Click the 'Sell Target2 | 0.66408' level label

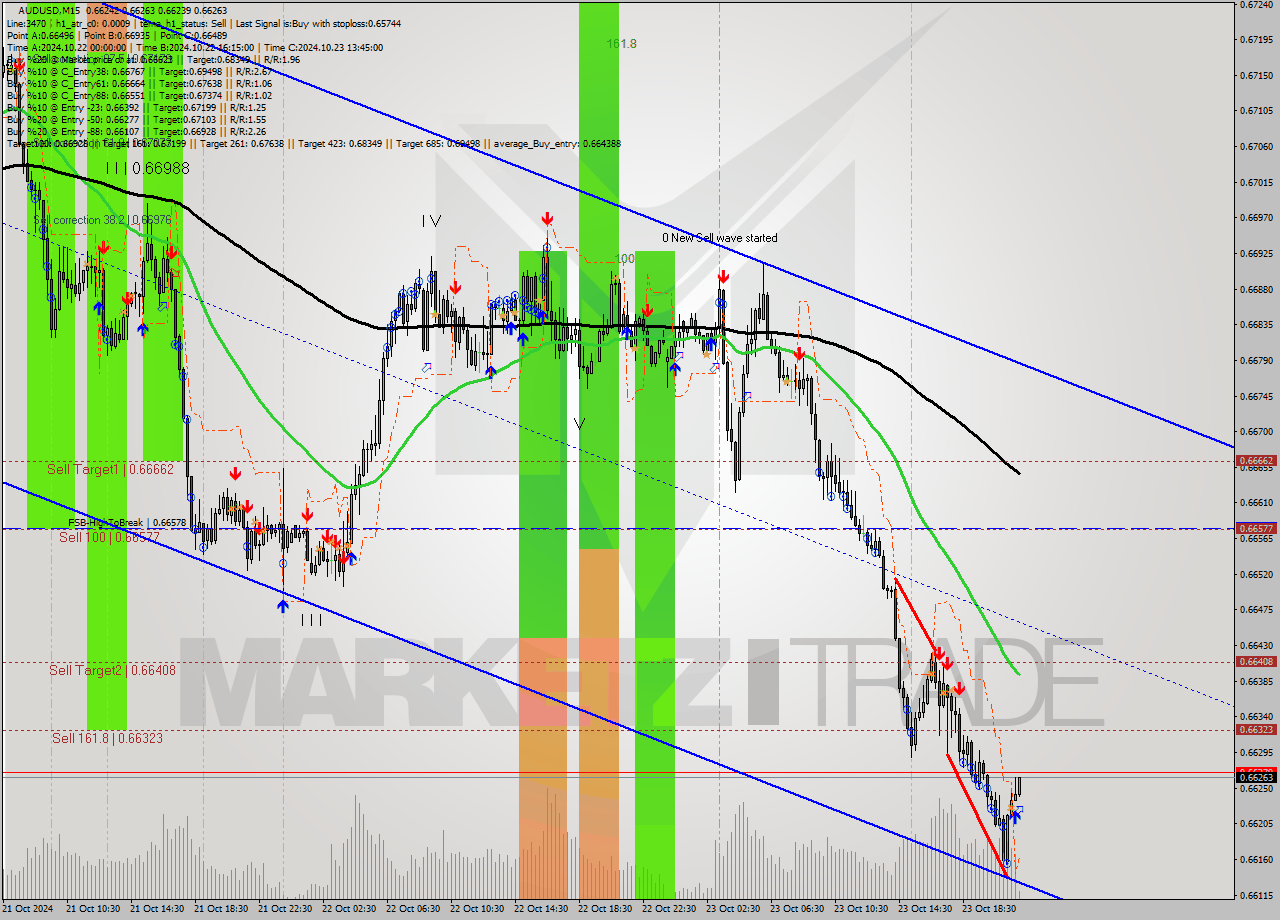(x=113, y=670)
